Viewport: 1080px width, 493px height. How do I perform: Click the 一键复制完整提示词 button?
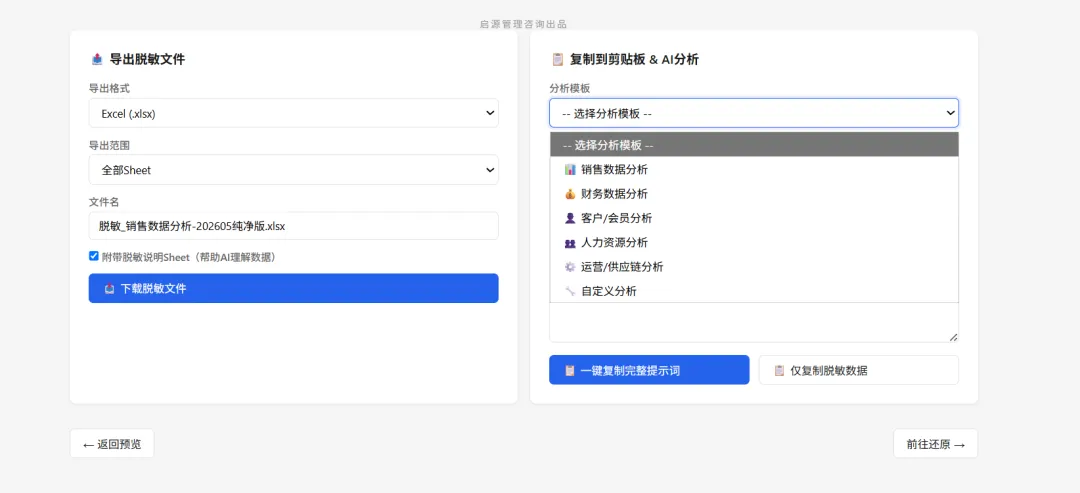click(x=649, y=370)
